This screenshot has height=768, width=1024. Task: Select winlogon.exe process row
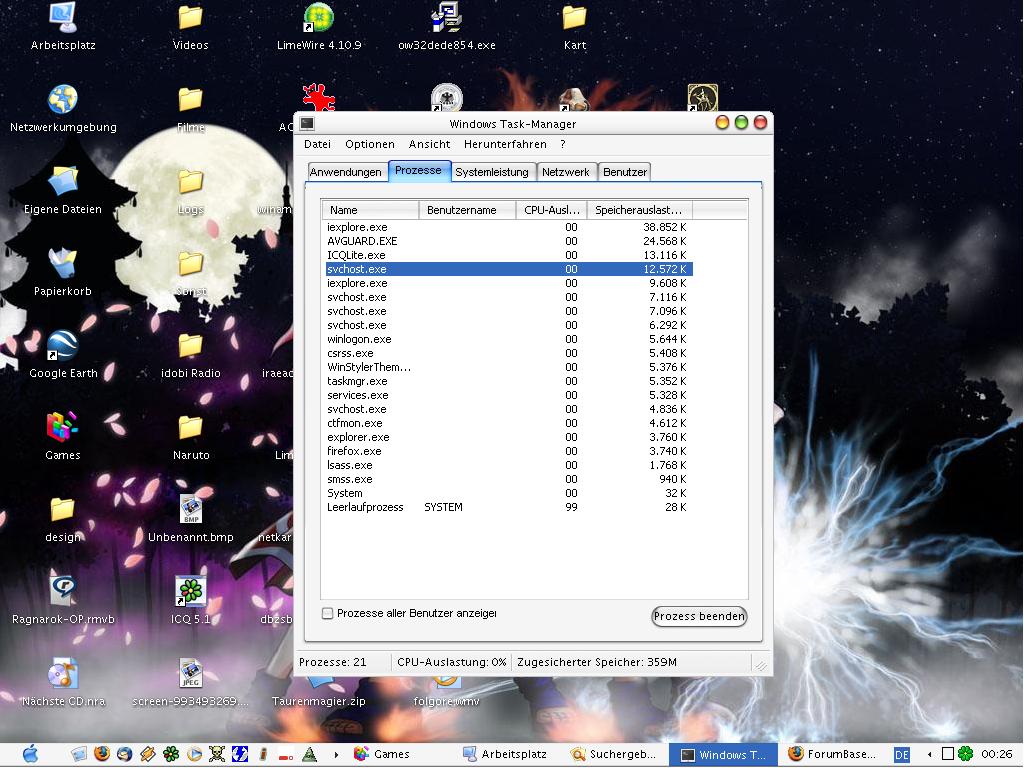pyautogui.click(x=509, y=339)
